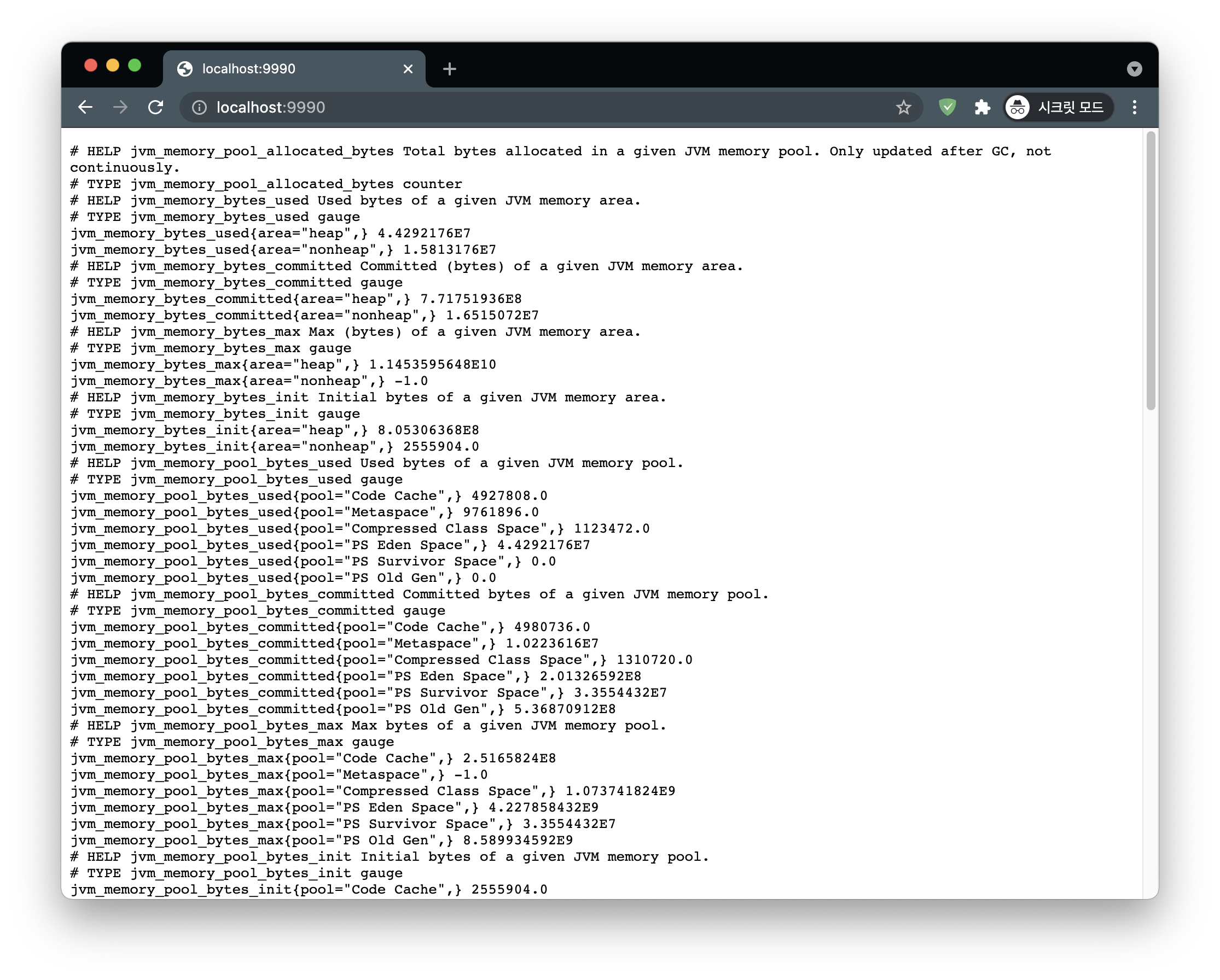This screenshot has height=980, width=1220.
Task: Close the localhost:9990 tab
Action: 408,69
